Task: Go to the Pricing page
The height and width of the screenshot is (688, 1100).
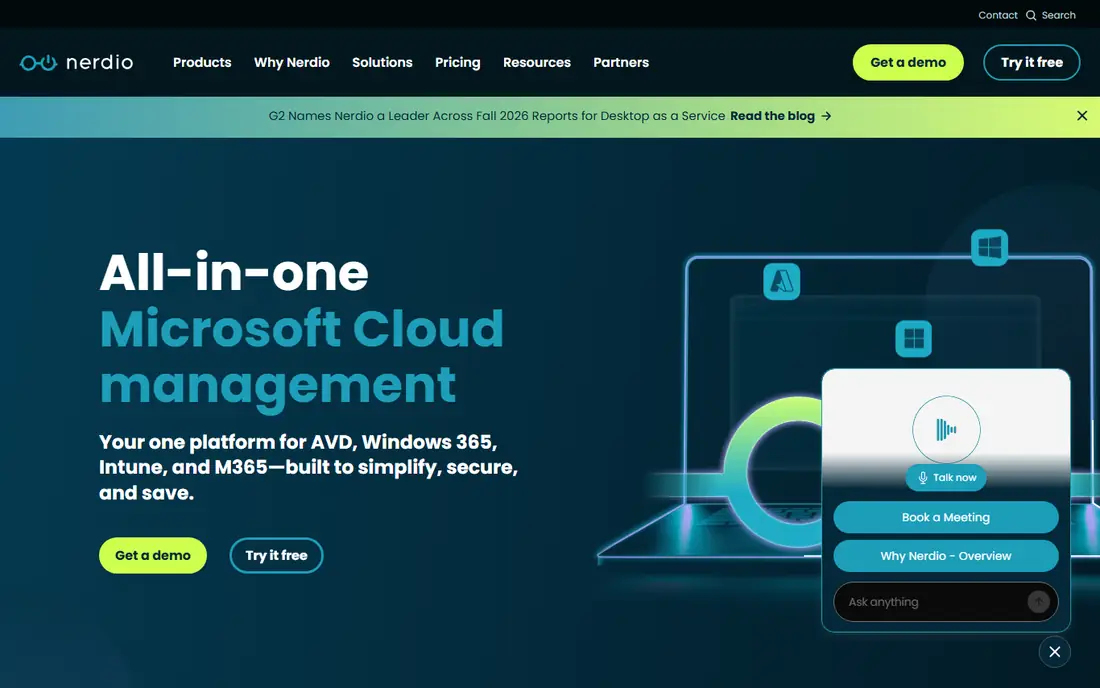Action: (x=457, y=62)
